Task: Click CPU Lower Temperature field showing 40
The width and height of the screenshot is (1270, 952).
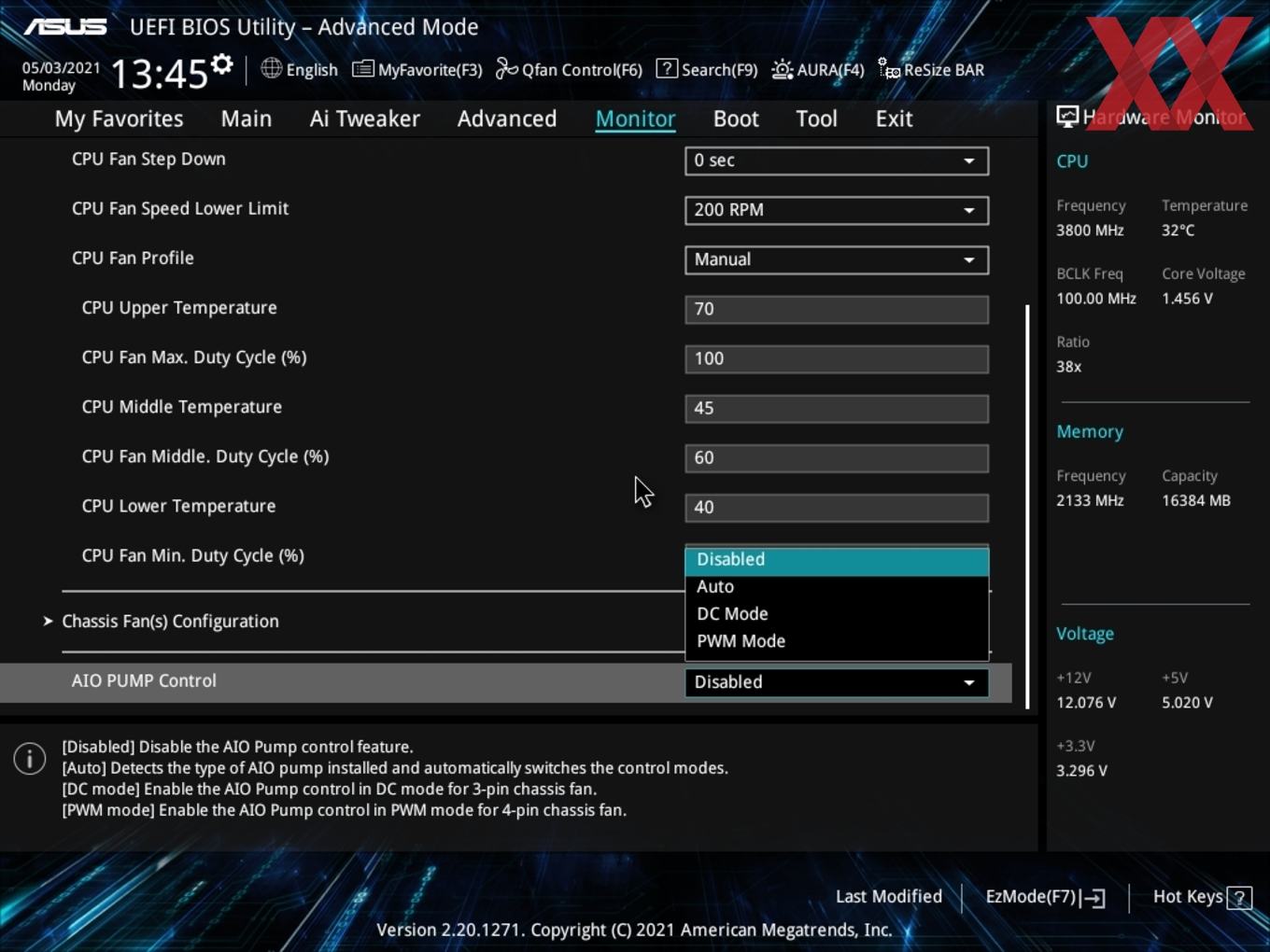Action: coord(837,507)
